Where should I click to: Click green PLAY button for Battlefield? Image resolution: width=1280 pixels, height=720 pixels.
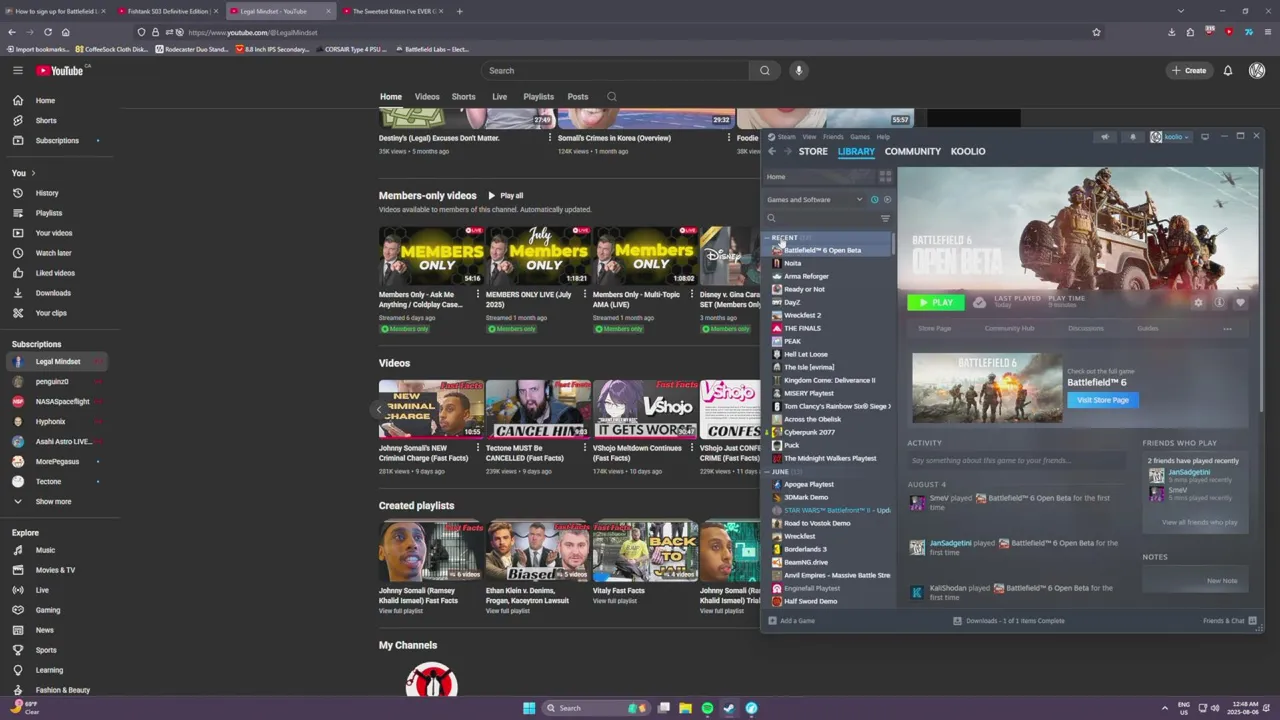coord(936,302)
